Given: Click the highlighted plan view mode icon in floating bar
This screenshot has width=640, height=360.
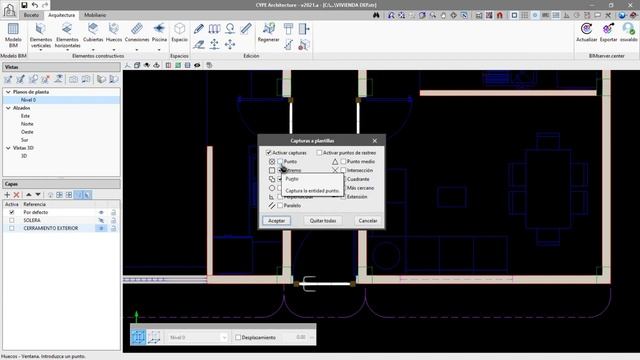Looking at the screenshot, I should (138, 337).
